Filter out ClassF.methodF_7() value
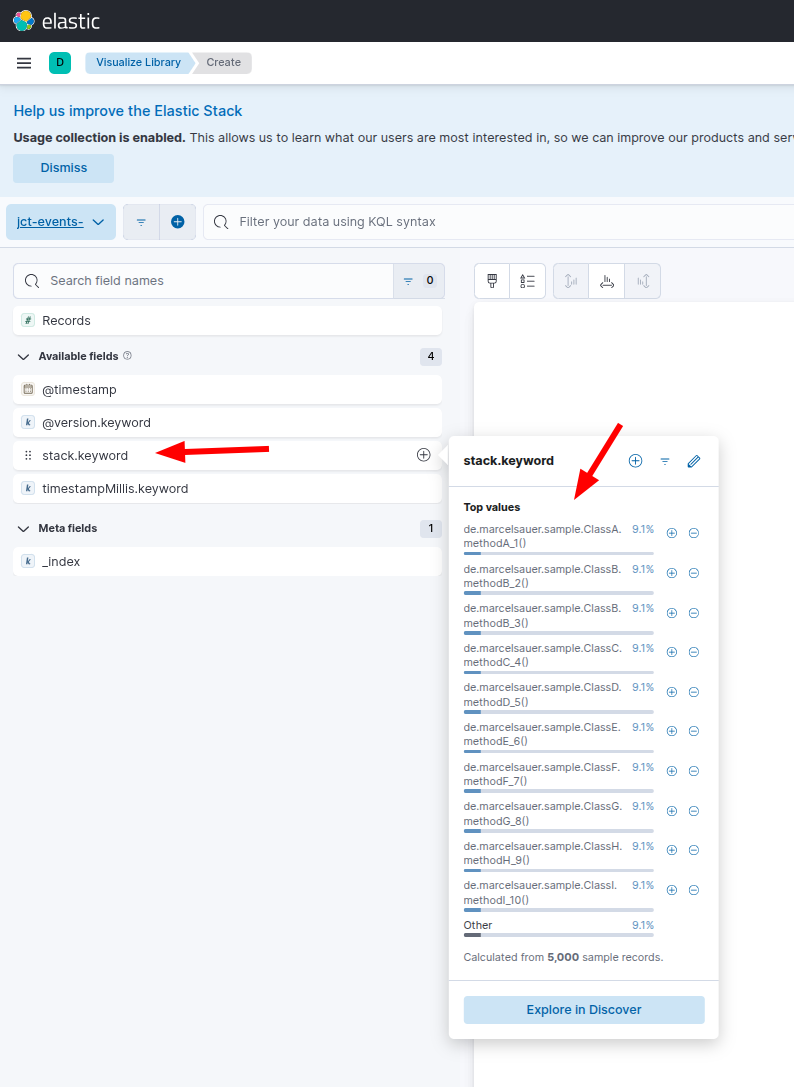The image size is (794, 1087). point(694,771)
